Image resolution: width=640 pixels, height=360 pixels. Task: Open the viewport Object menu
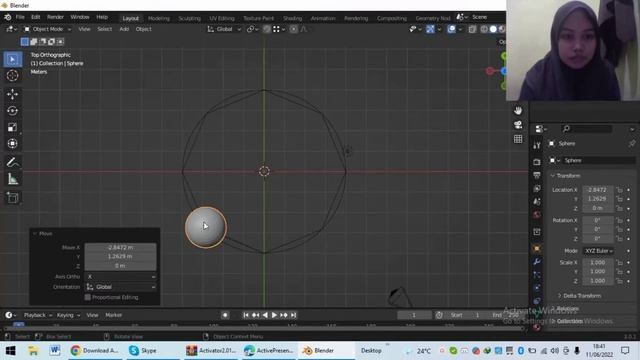click(x=143, y=29)
